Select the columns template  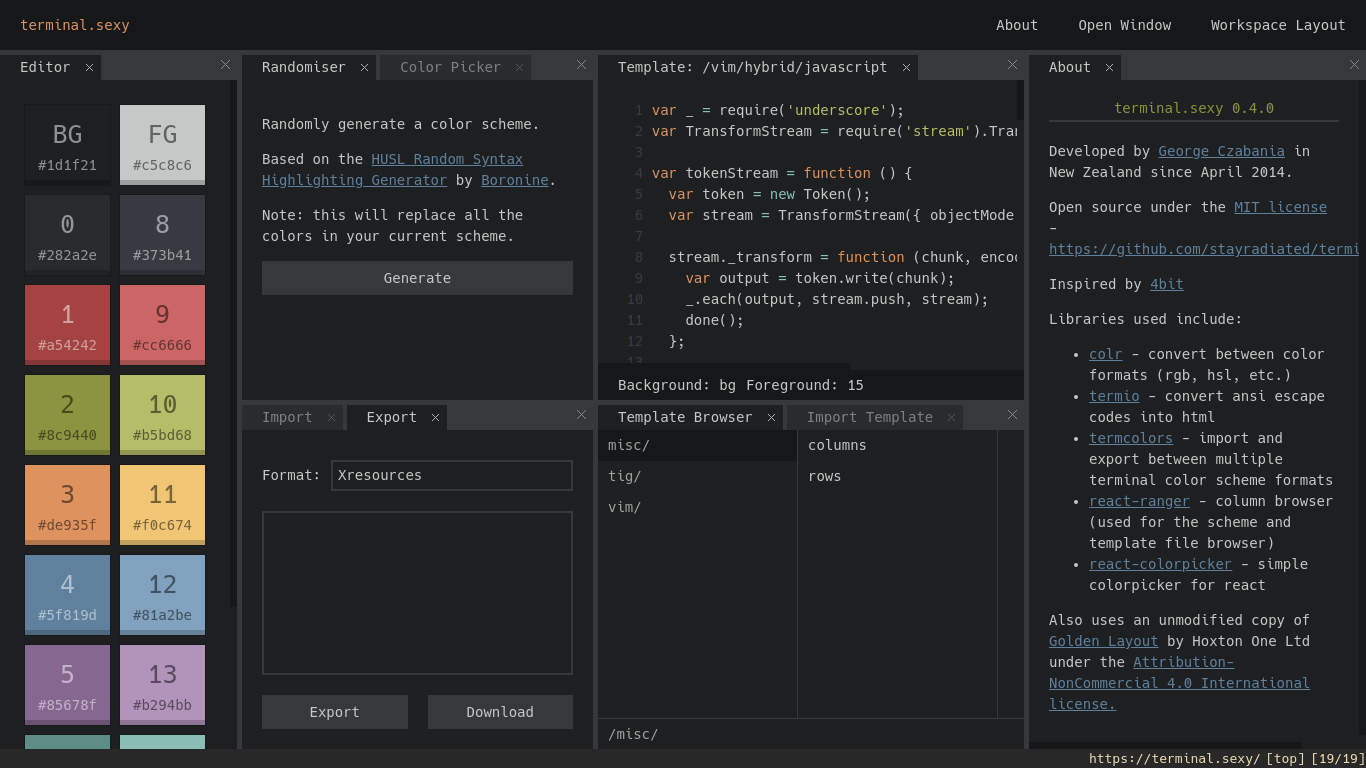click(x=837, y=445)
